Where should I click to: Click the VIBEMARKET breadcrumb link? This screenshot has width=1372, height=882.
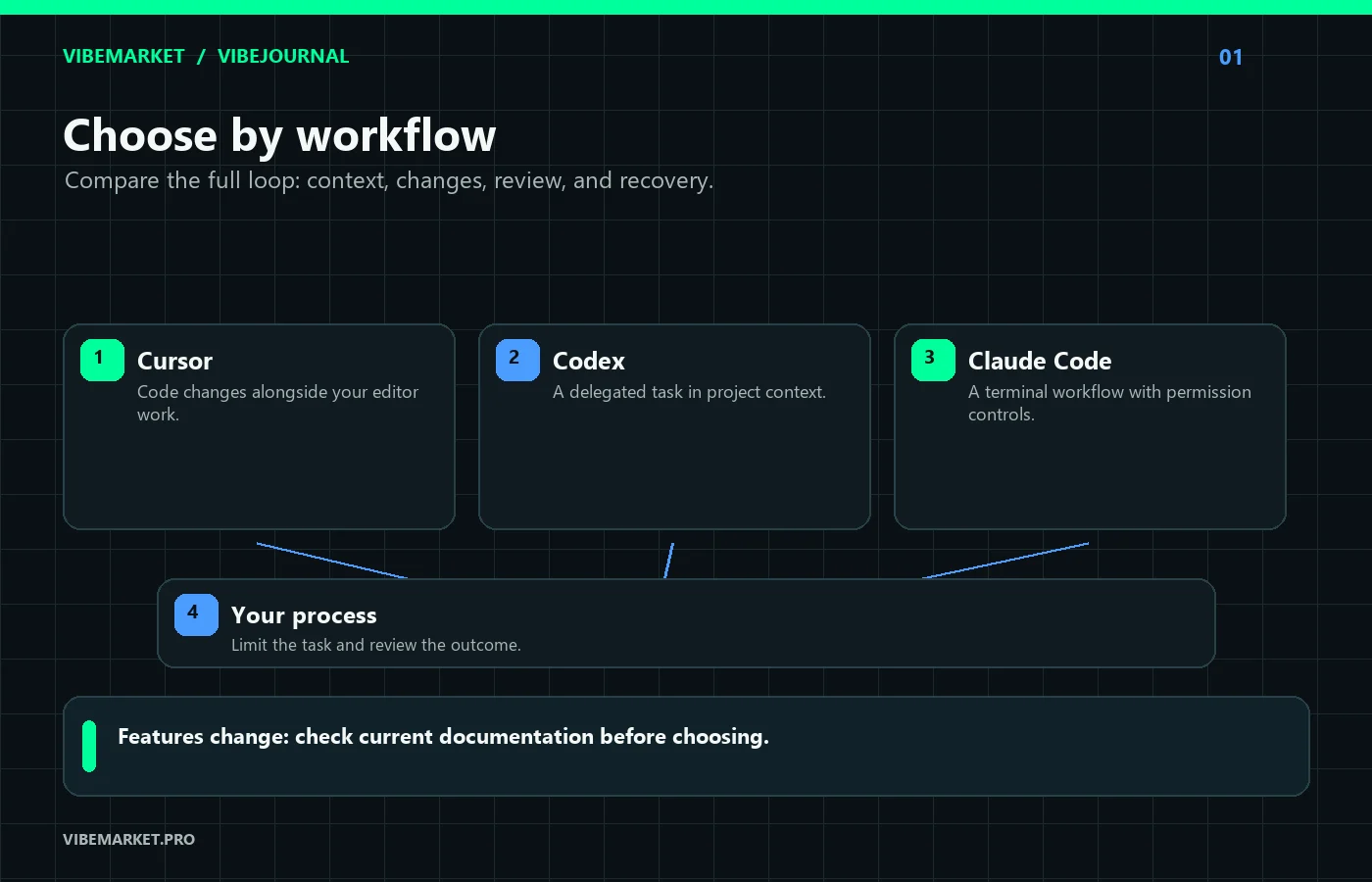tap(123, 56)
